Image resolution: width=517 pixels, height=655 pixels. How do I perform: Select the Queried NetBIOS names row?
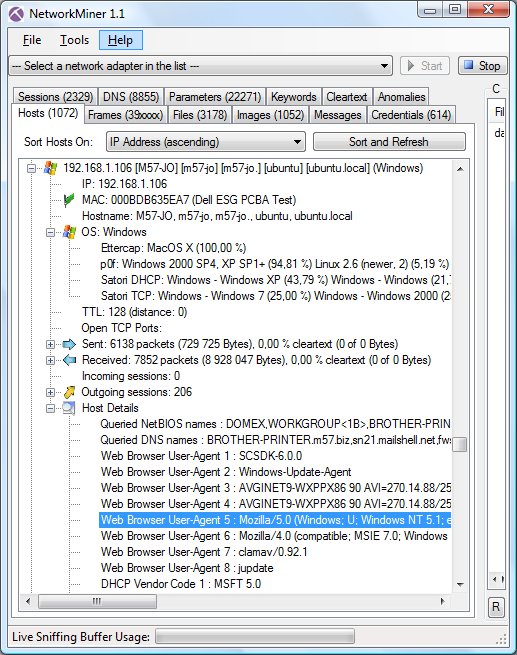[x=275, y=424]
